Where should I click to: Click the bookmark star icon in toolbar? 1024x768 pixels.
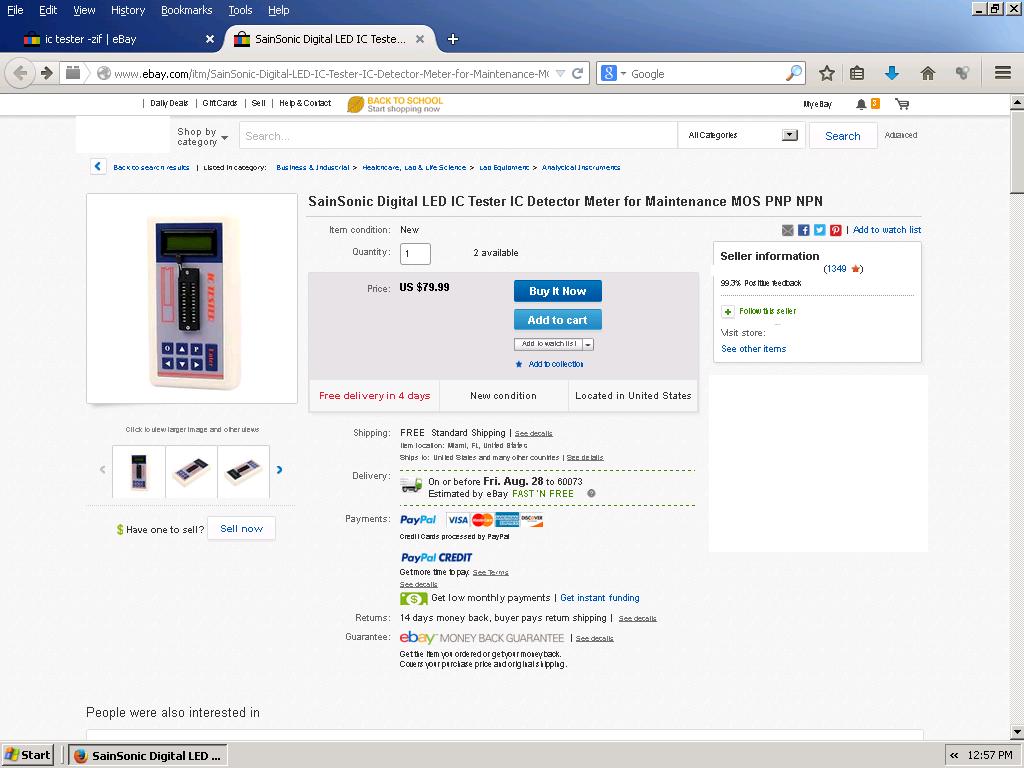coord(827,73)
